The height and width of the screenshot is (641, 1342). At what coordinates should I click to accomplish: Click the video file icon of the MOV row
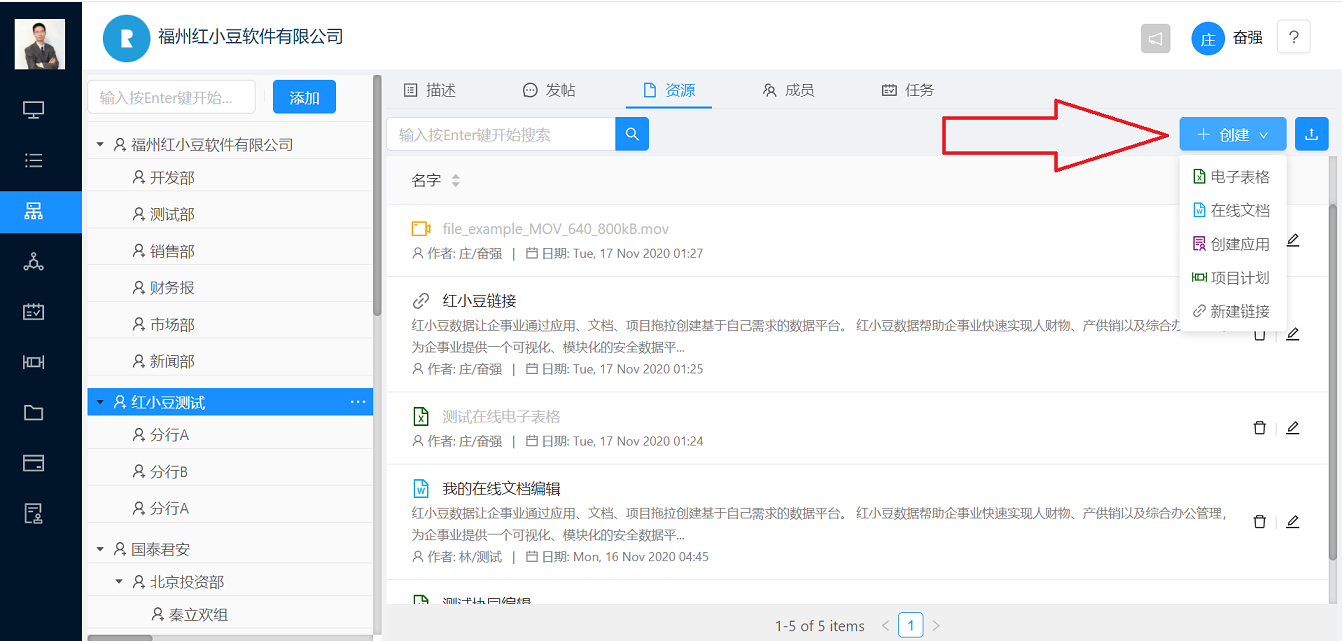click(421, 229)
